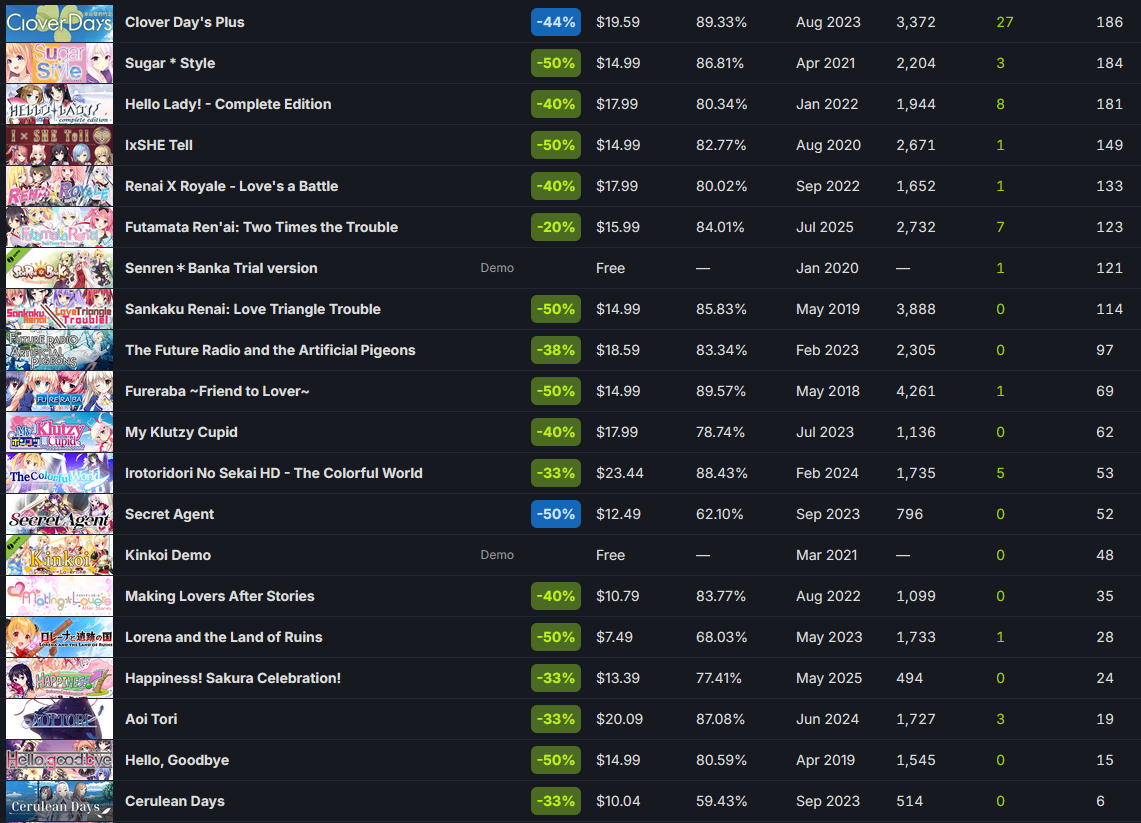The image size is (1141, 823).
Task: Click the Aoi Tori cover thumbnail
Action: (60, 719)
